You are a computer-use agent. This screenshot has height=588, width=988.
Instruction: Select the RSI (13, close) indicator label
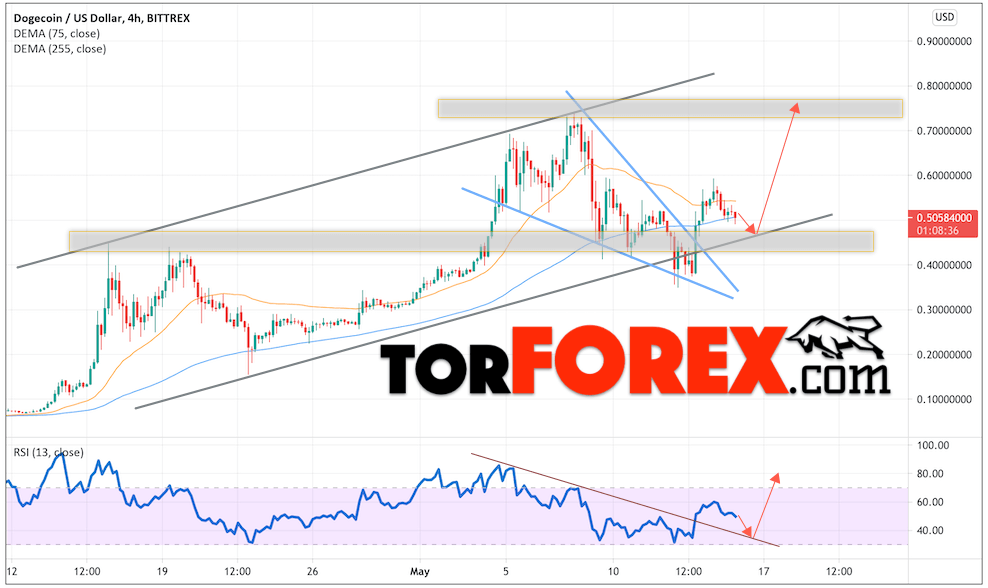point(48,452)
